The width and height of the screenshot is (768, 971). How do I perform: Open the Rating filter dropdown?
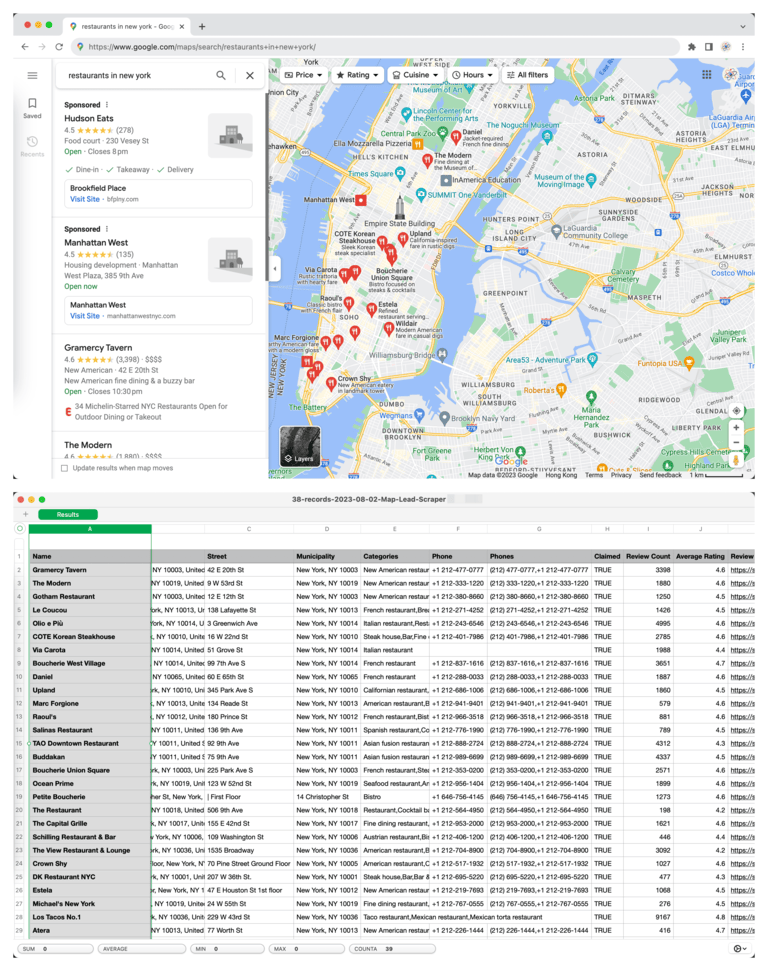(x=357, y=75)
